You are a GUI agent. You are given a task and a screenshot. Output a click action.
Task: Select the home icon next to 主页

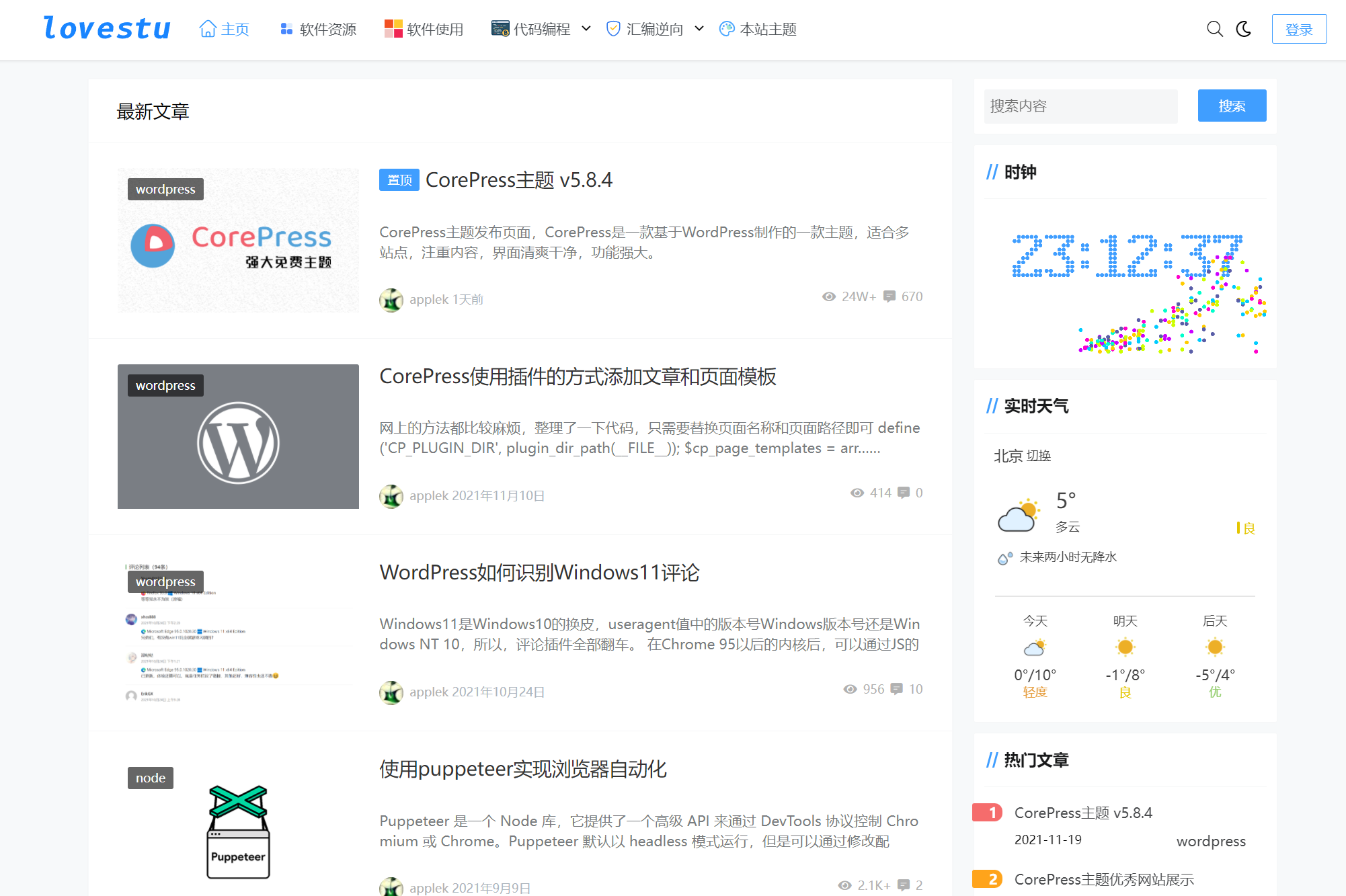[206, 28]
